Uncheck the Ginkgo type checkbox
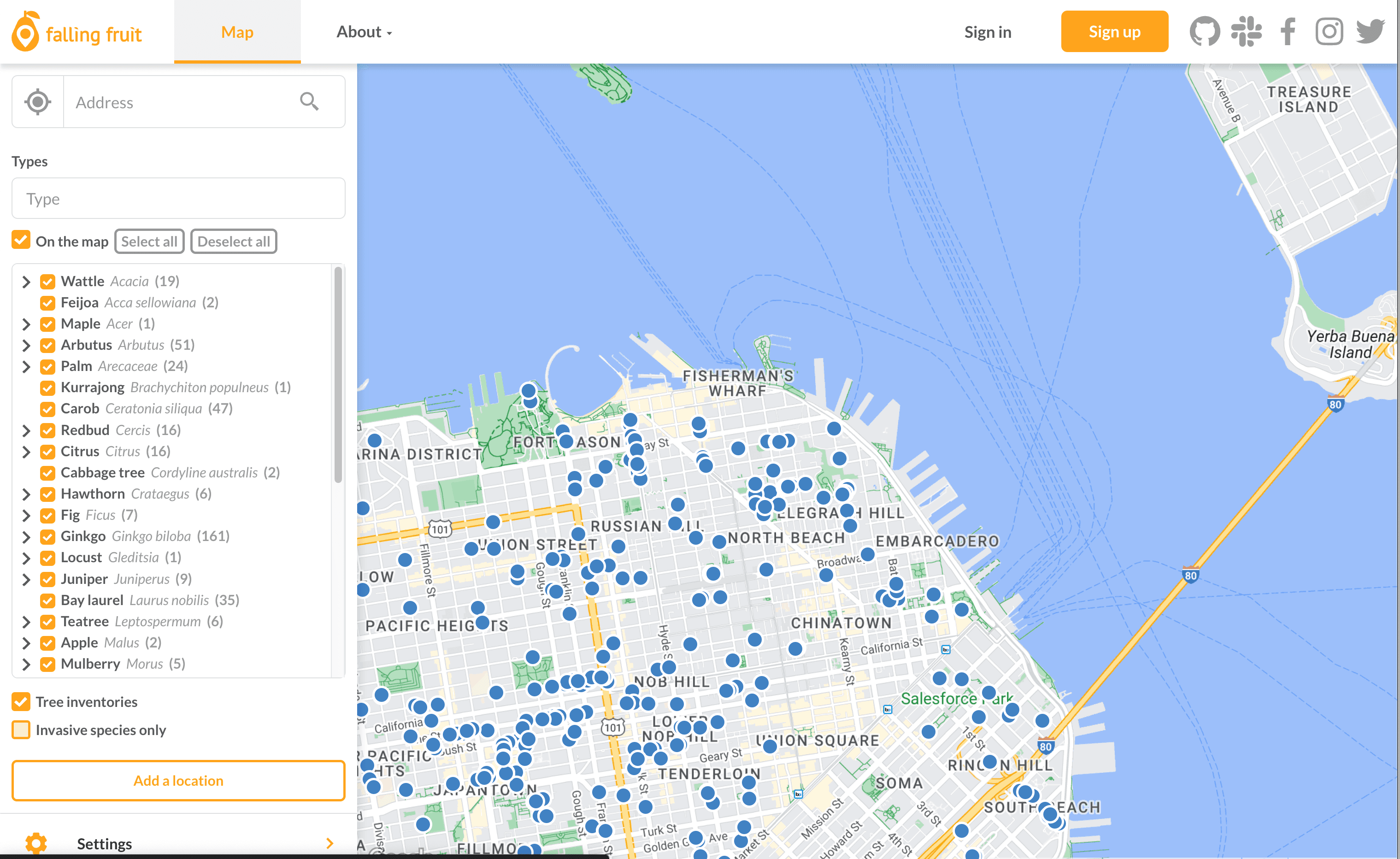1400x859 pixels. coord(48,536)
